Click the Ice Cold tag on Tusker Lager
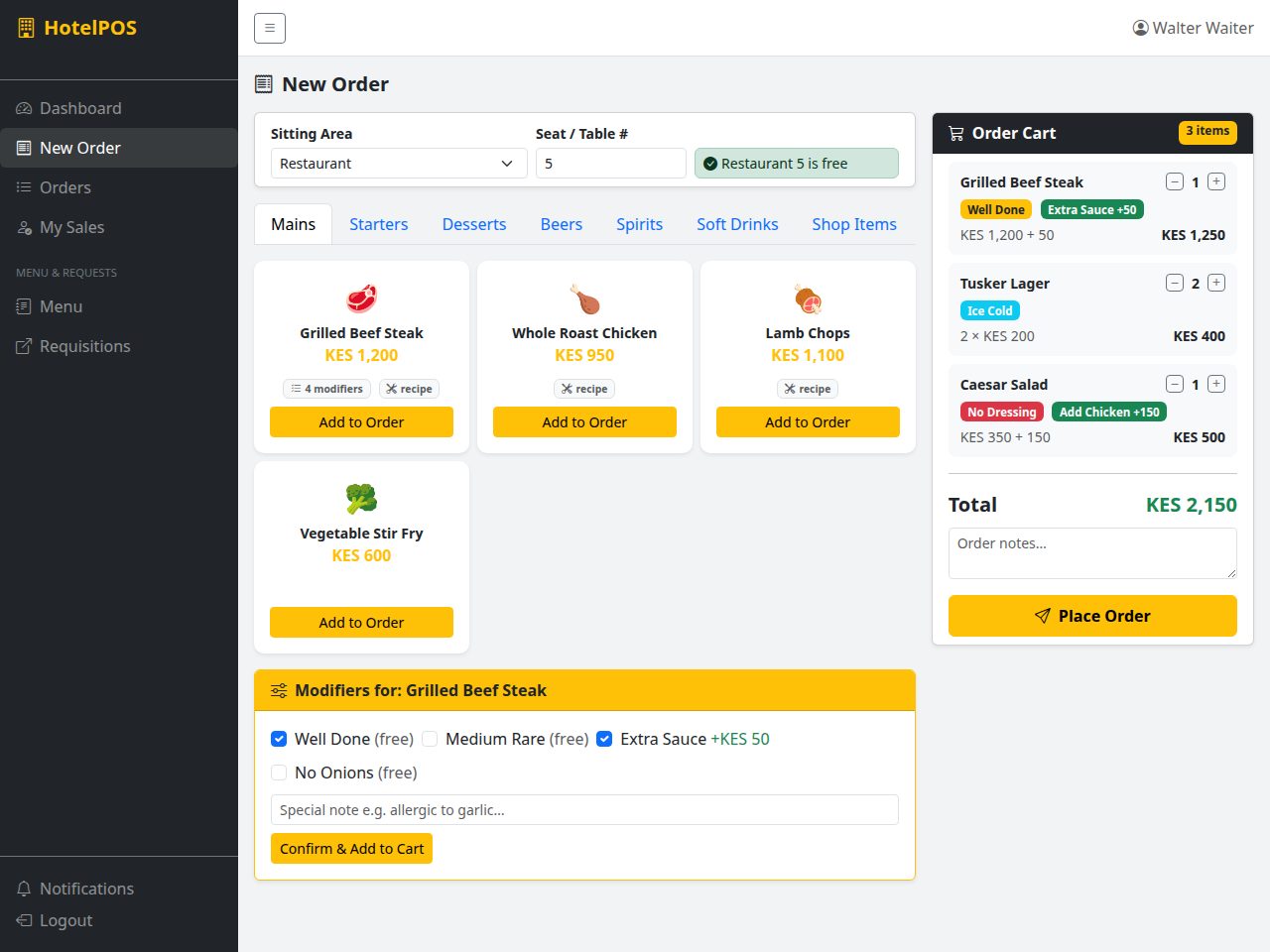Viewport: 1270px width, 952px height. [990, 310]
